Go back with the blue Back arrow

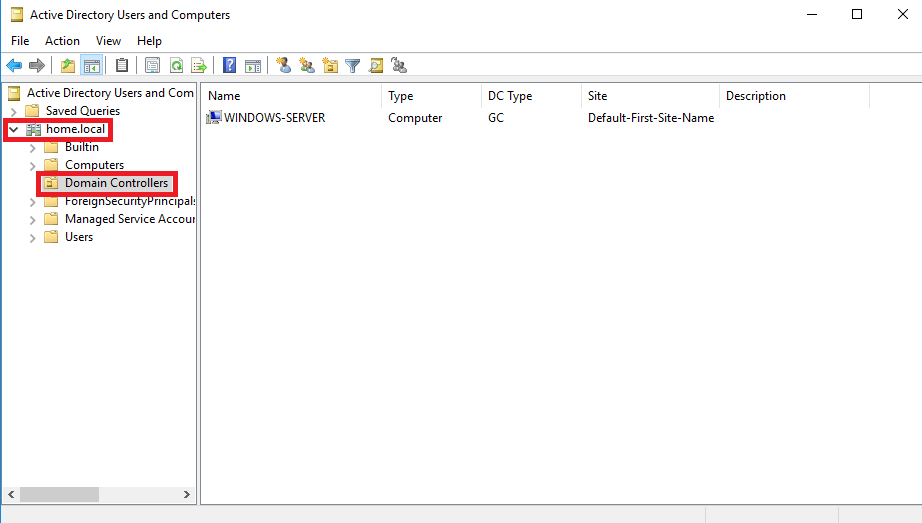click(14, 65)
